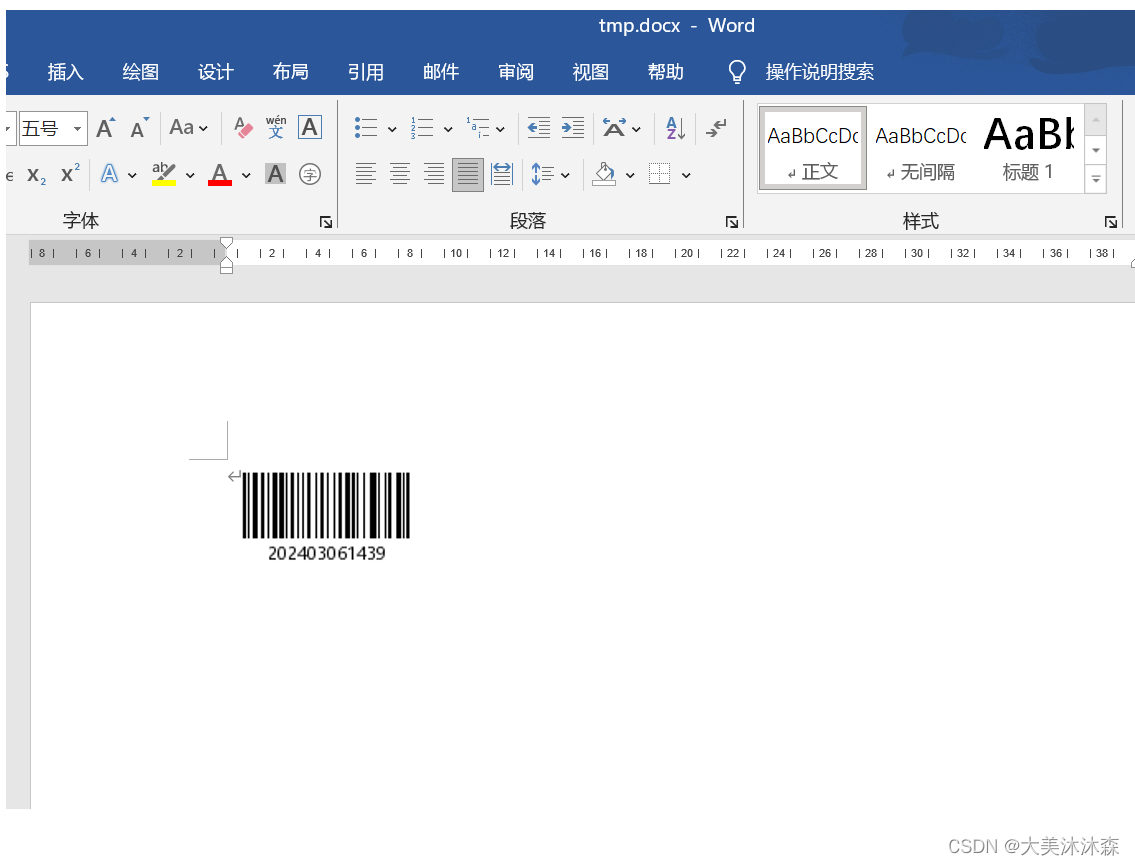Open the enclosed character tool

click(310, 174)
